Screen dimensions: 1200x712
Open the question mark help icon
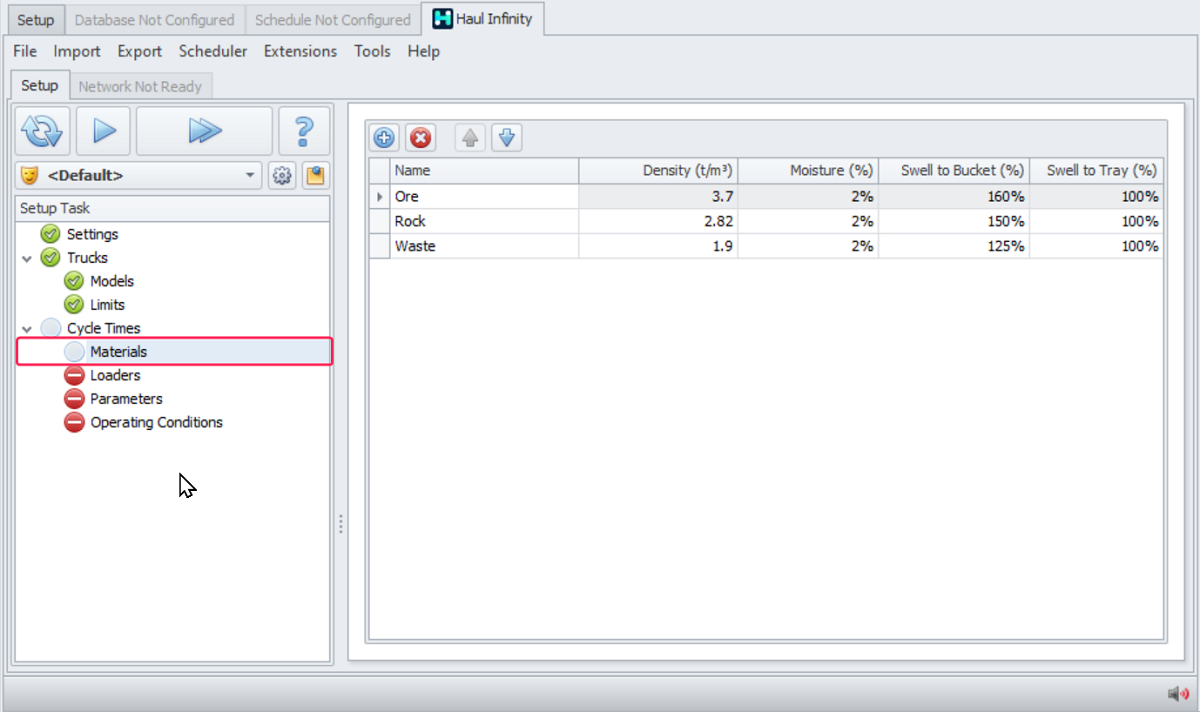304,131
